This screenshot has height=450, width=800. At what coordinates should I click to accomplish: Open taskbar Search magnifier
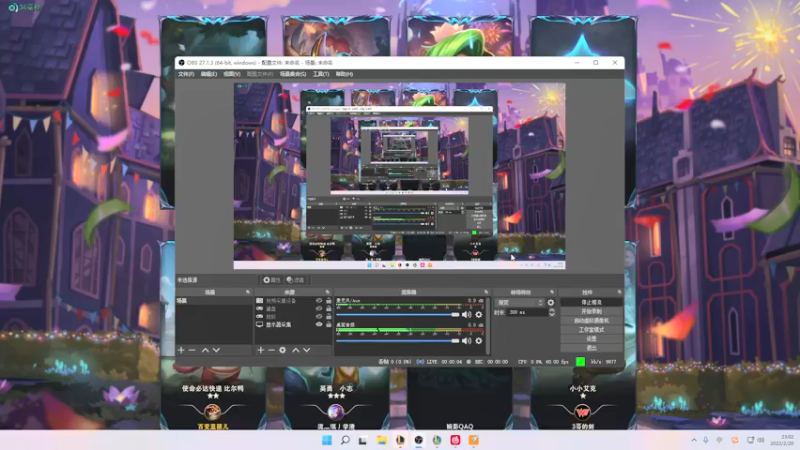(345, 440)
